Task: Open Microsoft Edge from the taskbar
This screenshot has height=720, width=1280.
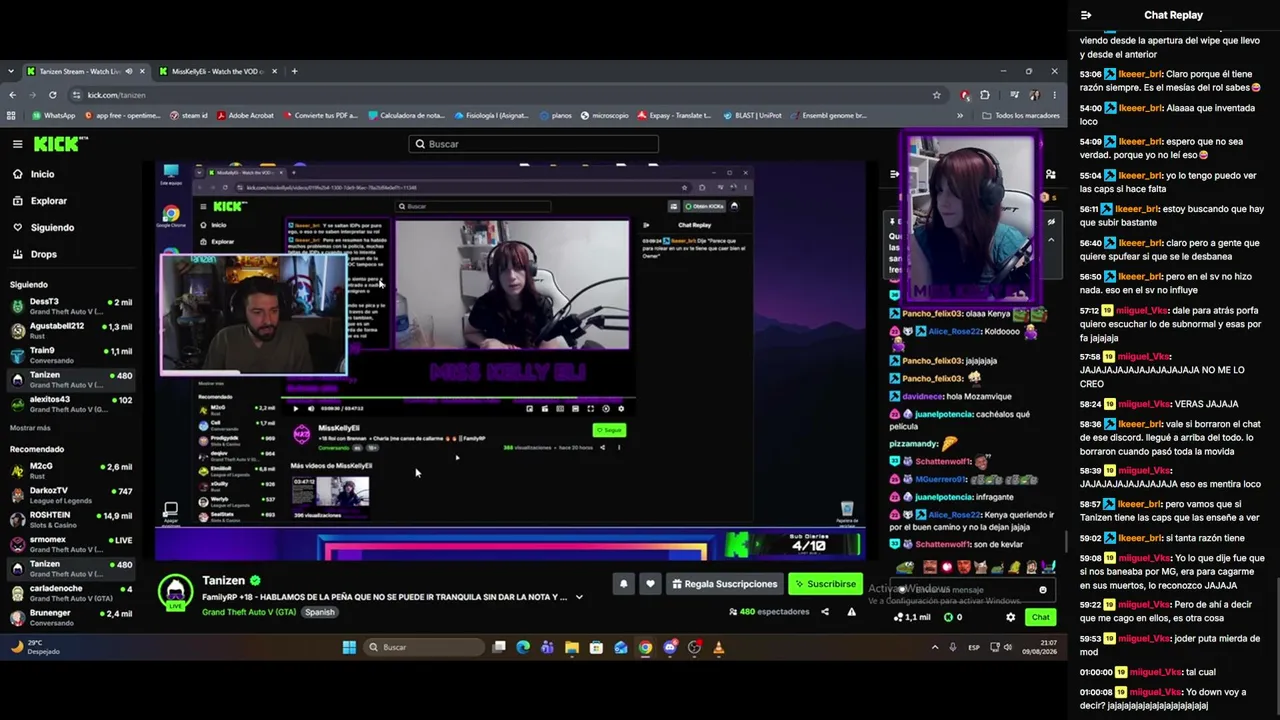Action: tap(523, 647)
